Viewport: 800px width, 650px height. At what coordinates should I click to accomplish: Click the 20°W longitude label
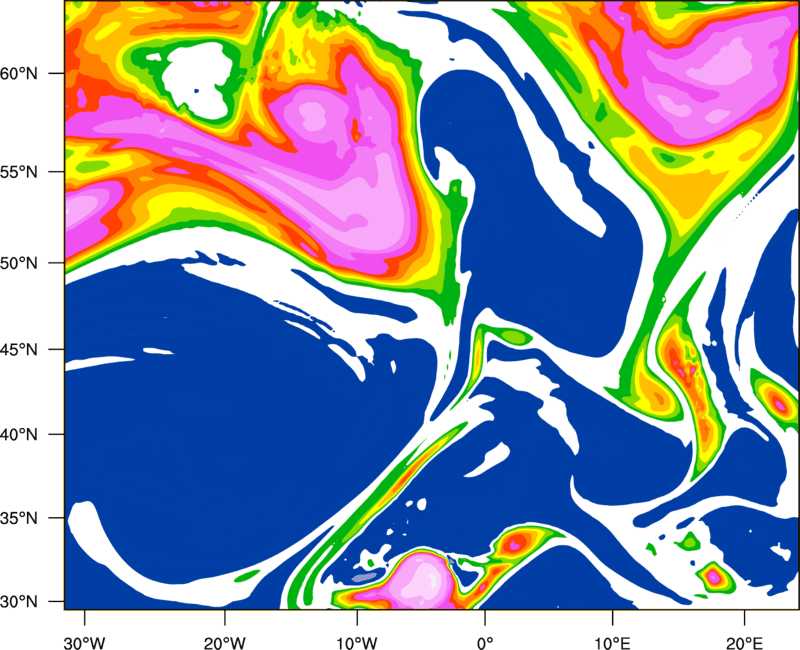pos(225,643)
